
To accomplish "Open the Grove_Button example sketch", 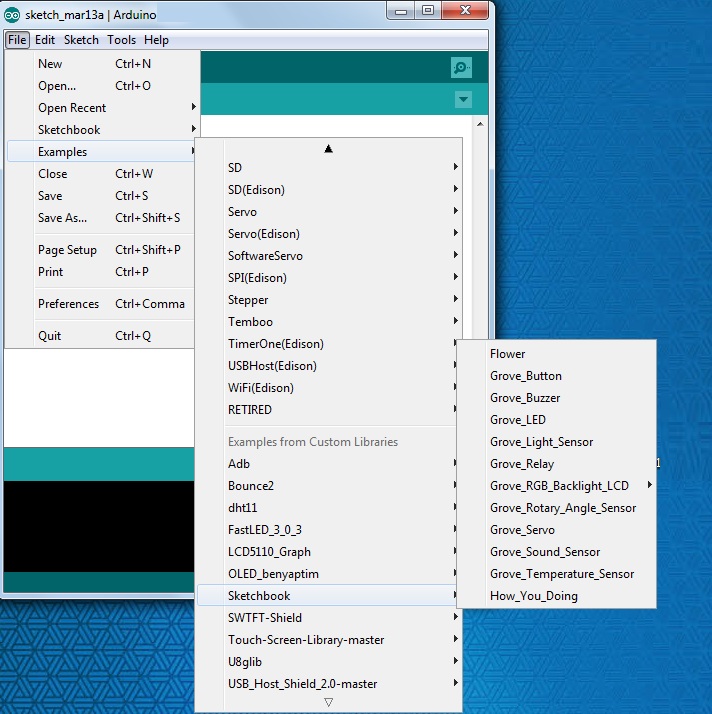I will (x=557, y=376).
